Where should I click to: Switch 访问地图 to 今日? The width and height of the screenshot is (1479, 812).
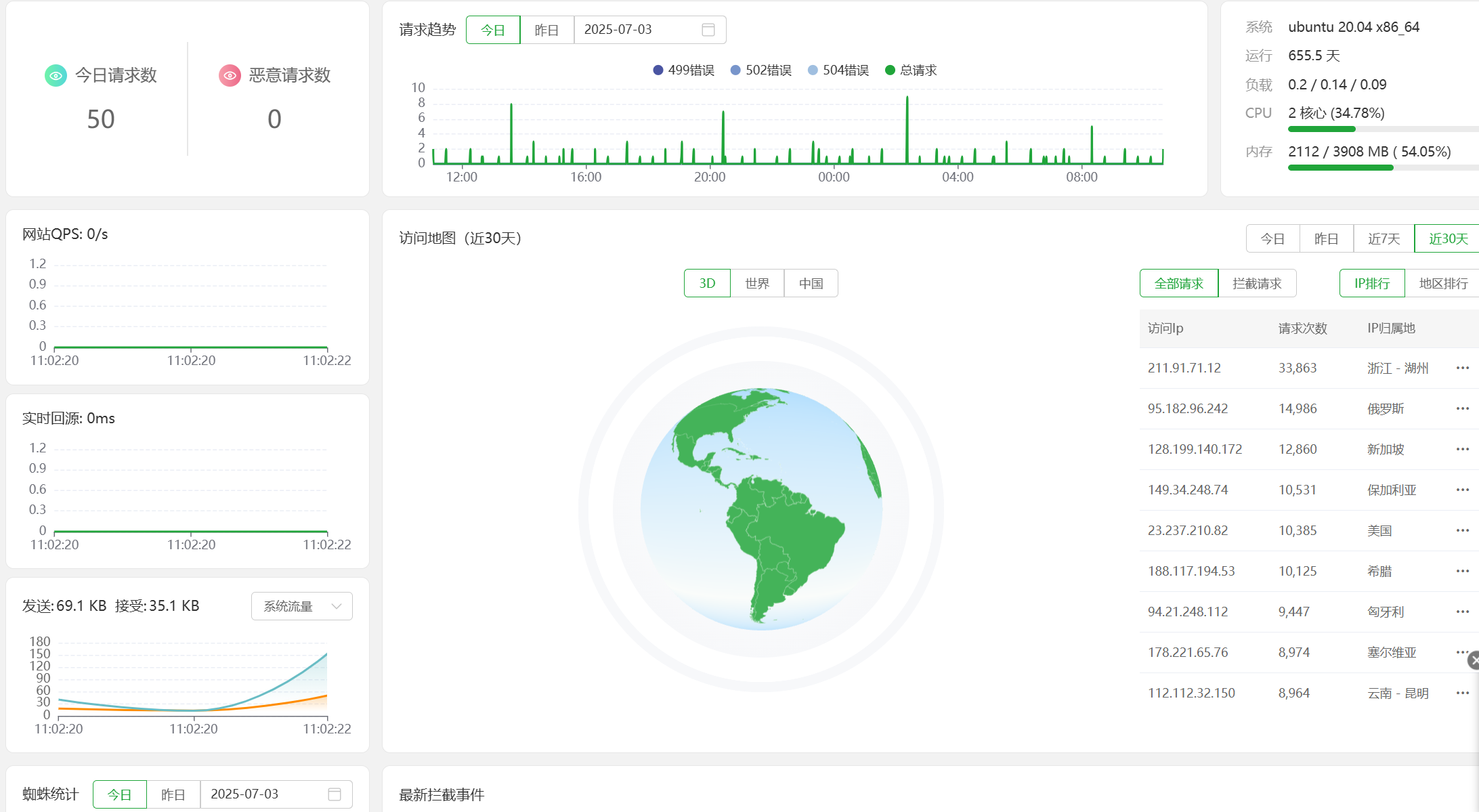[1272, 238]
